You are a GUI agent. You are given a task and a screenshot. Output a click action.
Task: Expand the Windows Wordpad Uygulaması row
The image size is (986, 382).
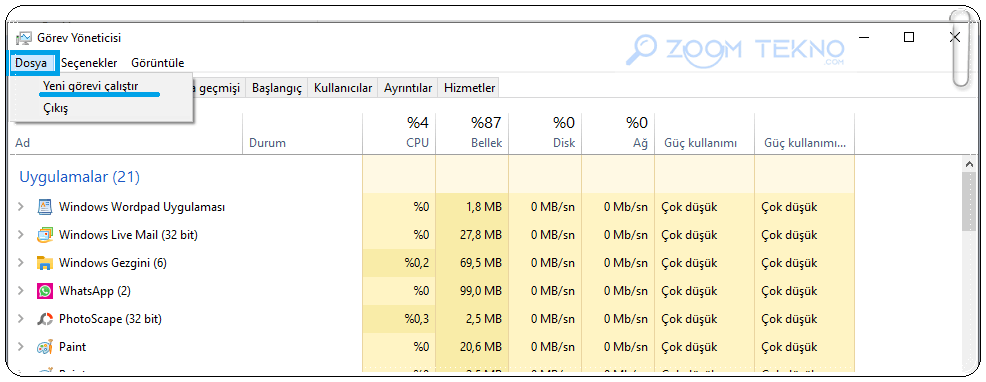21,206
